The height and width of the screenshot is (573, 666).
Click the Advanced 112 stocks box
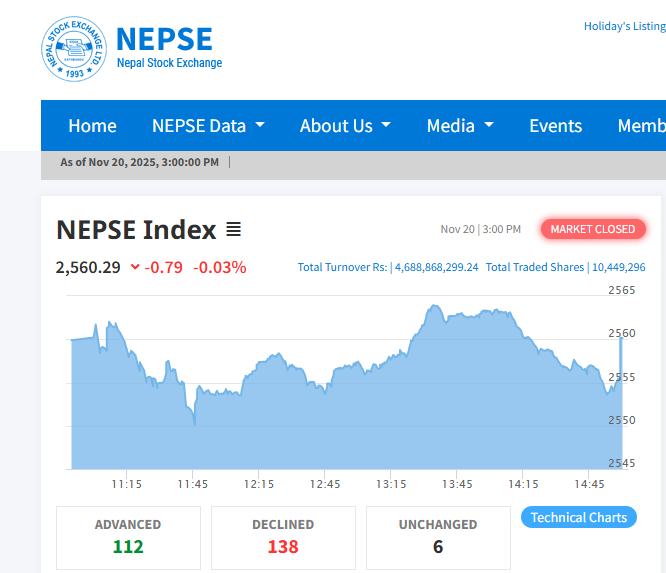pos(128,537)
